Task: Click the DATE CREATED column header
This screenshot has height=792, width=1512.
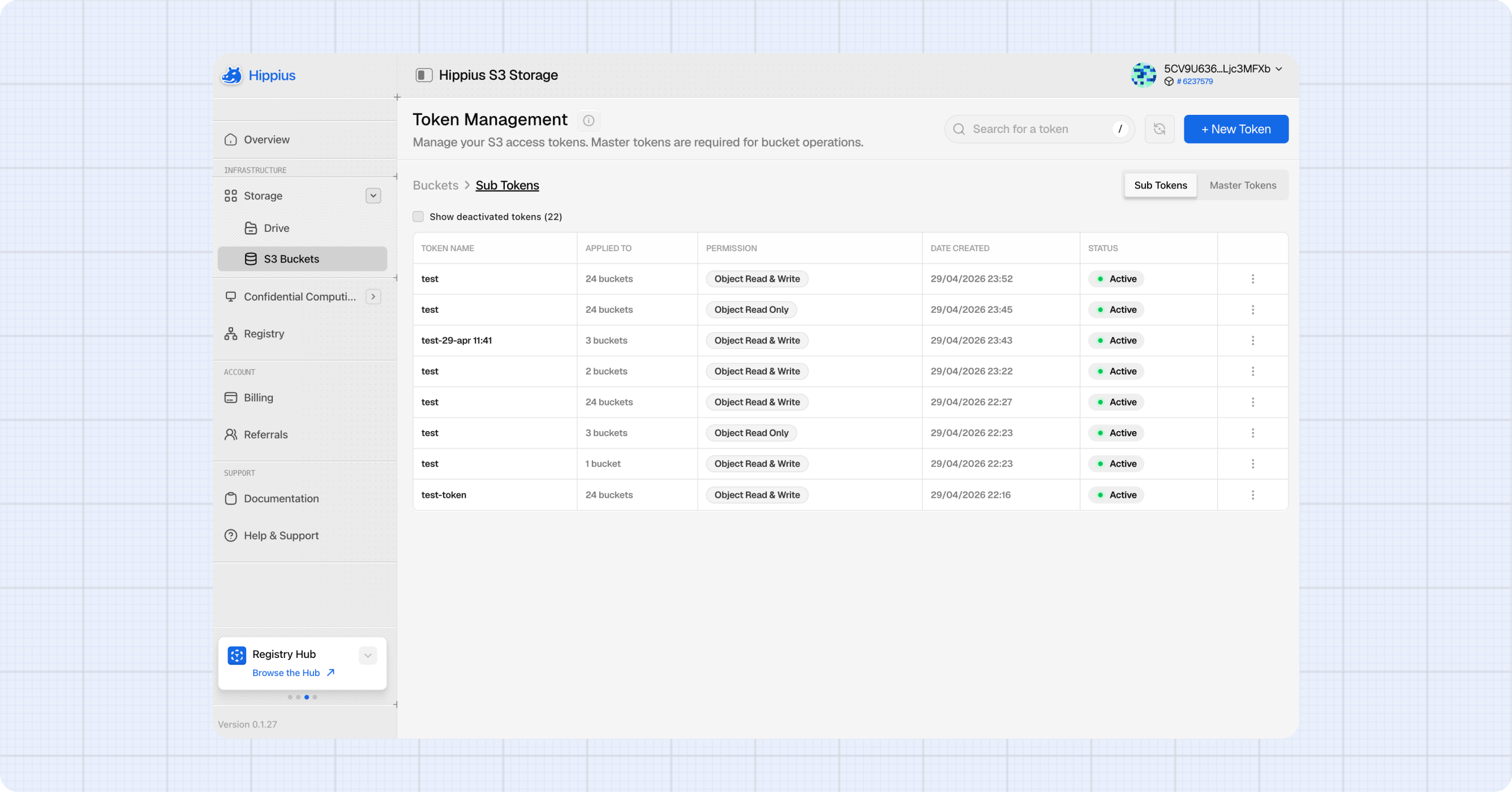Action: (x=960, y=248)
